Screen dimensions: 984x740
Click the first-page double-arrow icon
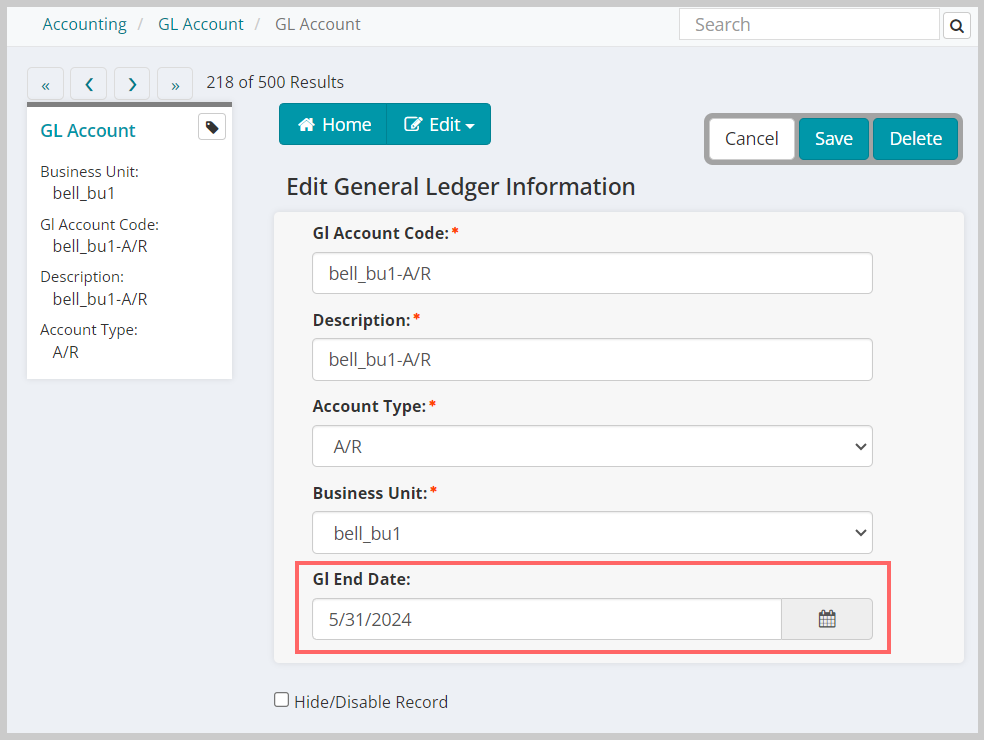point(45,84)
